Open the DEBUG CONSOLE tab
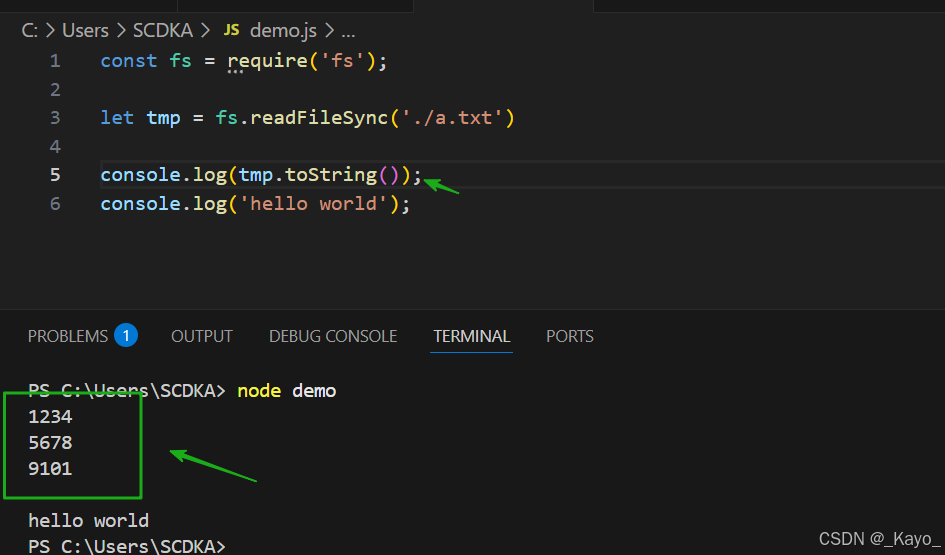Image resolution: width=945 pixels, height=555 pixels. point(333,336)
